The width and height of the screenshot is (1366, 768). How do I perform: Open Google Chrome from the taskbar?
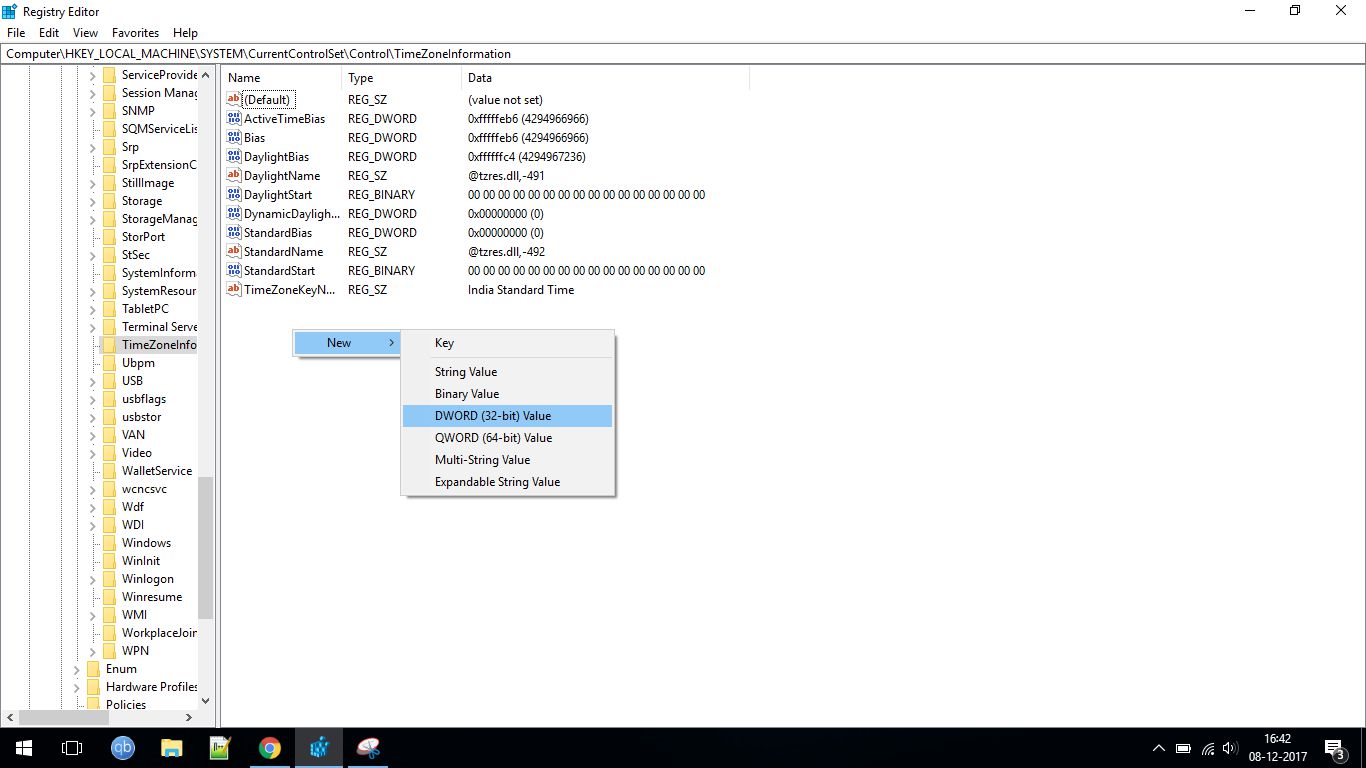[x=269, y=747]
